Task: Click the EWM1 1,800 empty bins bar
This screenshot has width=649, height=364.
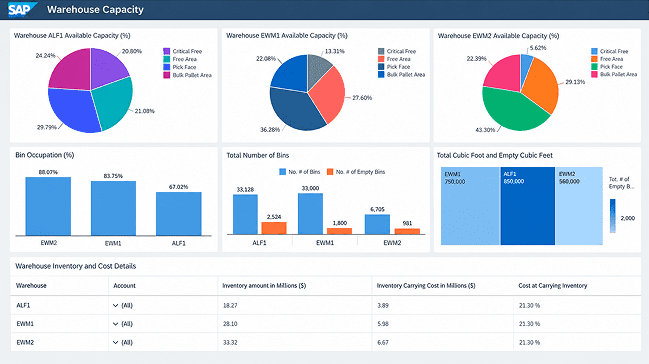Action: click(339, 231)
